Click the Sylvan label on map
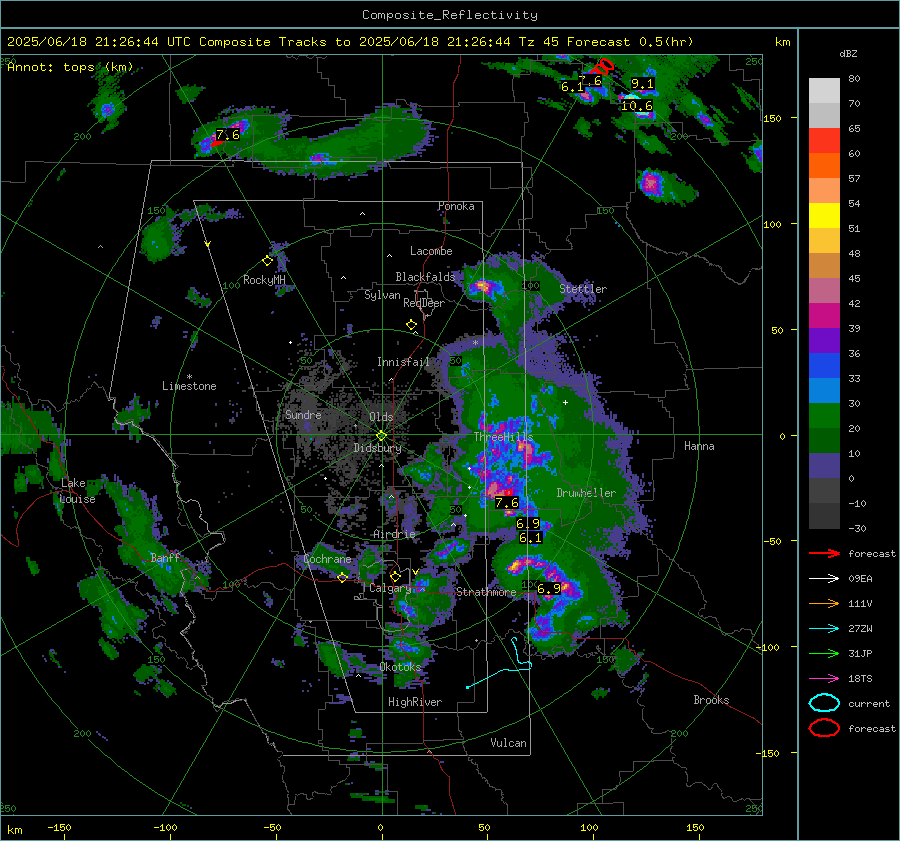Viewport: 900px width, 841px height. (x=382, y=295)
